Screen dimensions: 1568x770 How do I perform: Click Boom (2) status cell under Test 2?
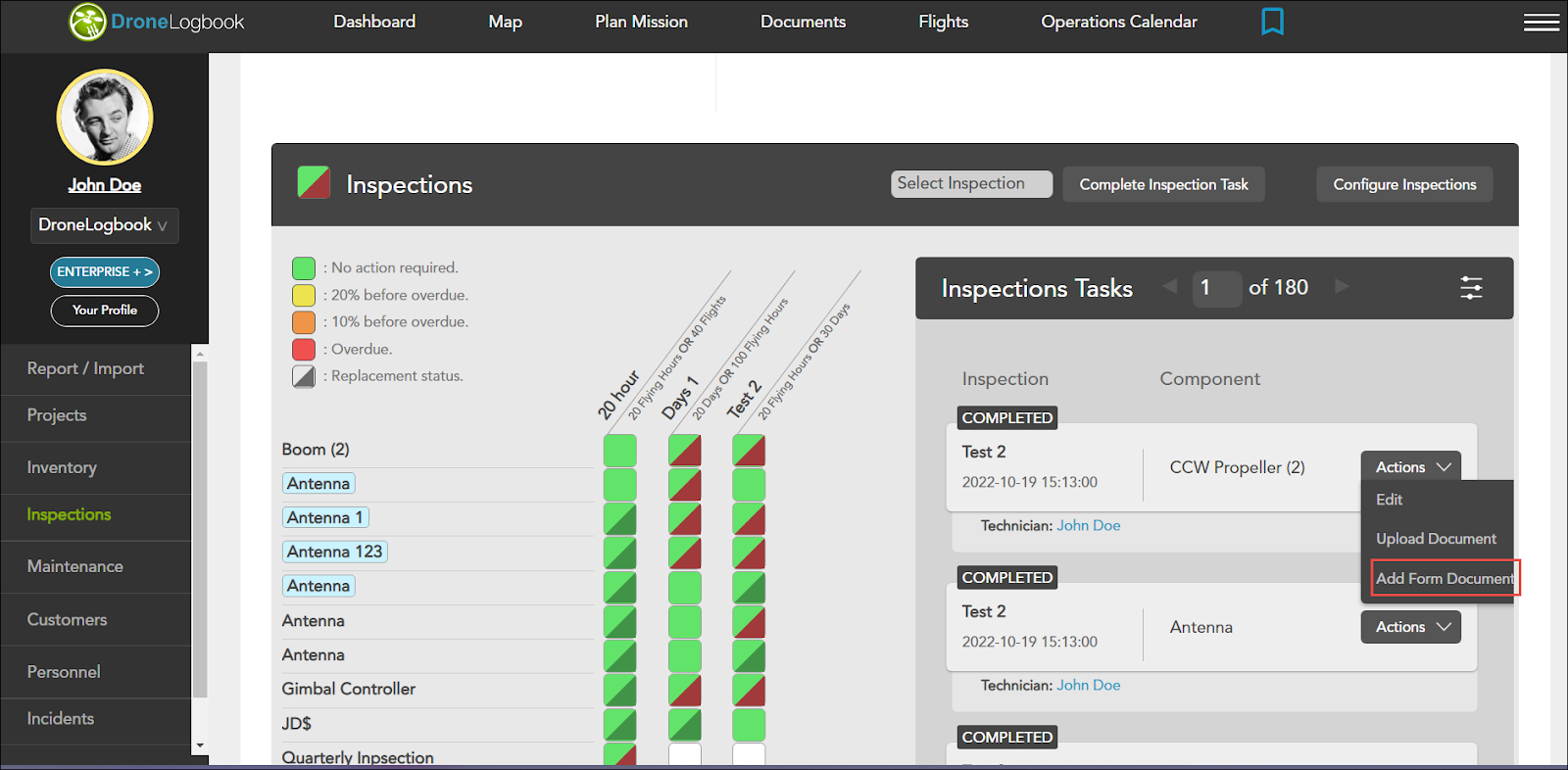(x=749, y=451)
